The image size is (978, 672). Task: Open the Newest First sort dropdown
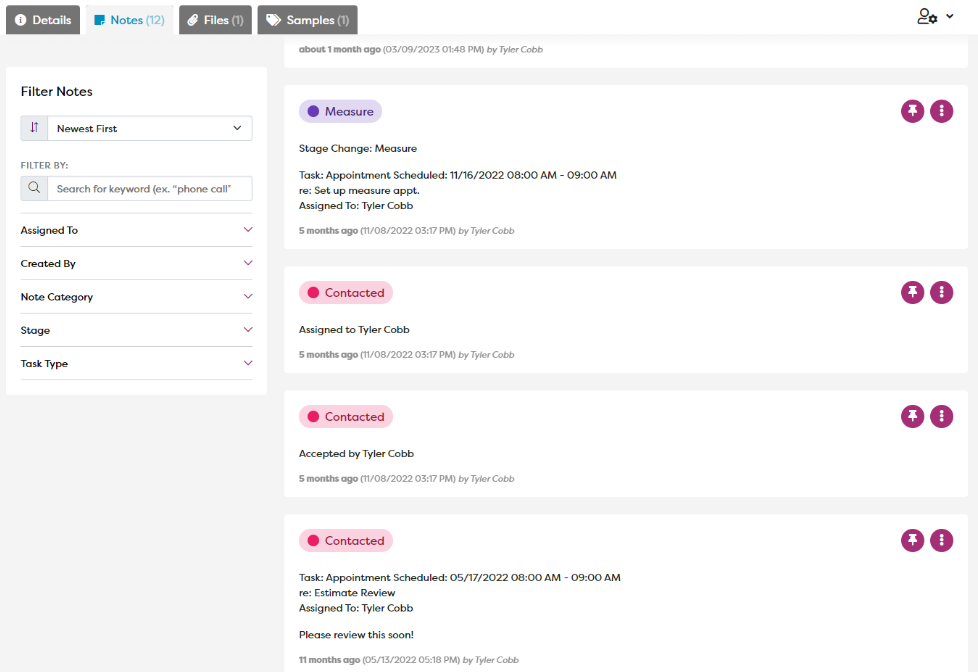pos(150,128)
